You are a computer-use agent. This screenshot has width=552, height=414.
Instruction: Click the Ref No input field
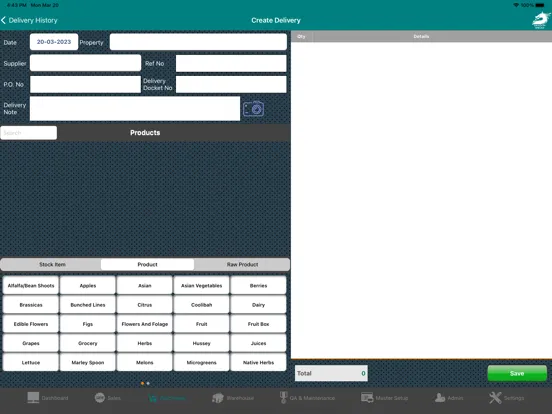click(231, 63)
